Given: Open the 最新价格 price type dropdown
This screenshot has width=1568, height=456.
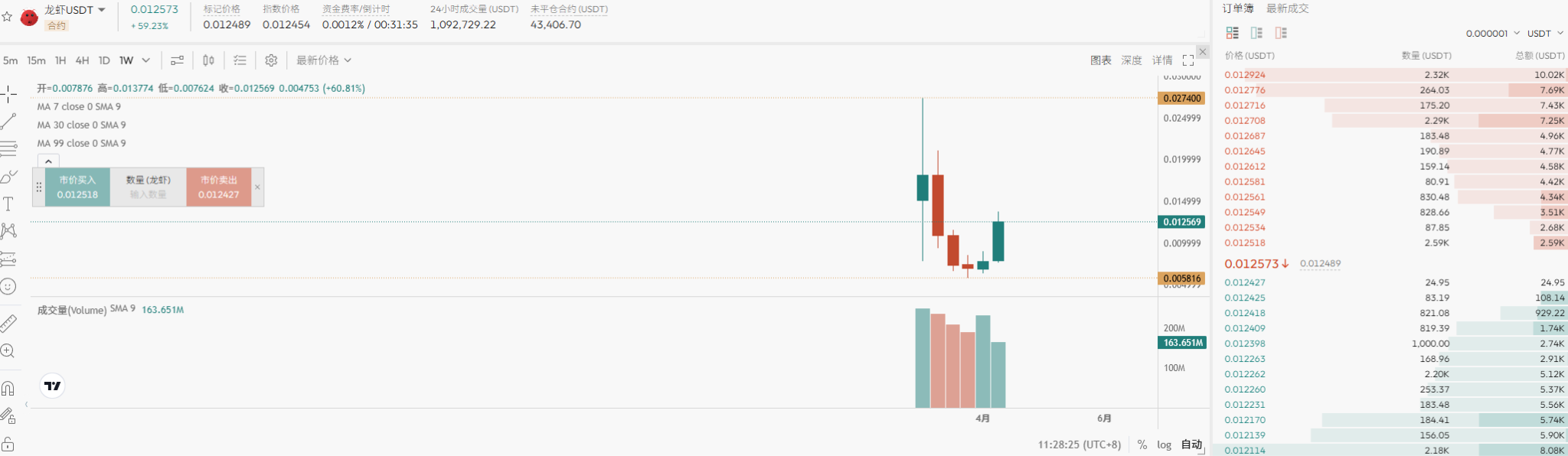Looking at the screenshot, I should point(324,60).
